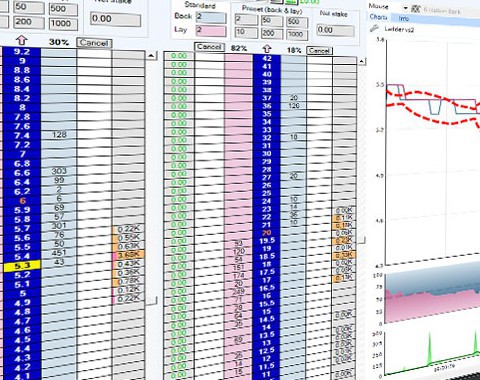Click Cancel button next to 82%
Image resolution: width=480 pixels, height=380 pixels.
209,47
